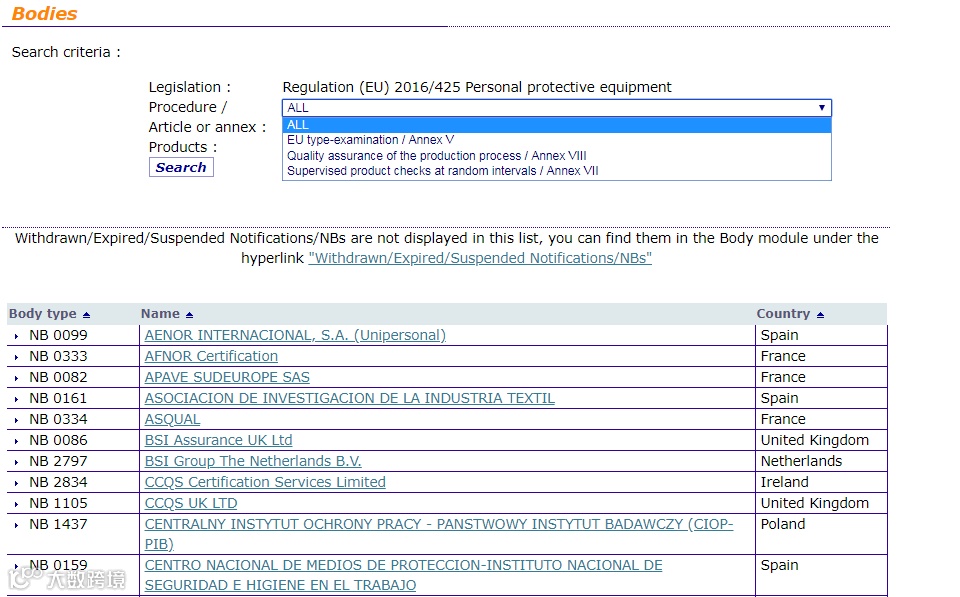Viewport: 960px width, 597px height.
Task: Open APAVE SUDEUROPE SAS link
Action: click(227, 377)
